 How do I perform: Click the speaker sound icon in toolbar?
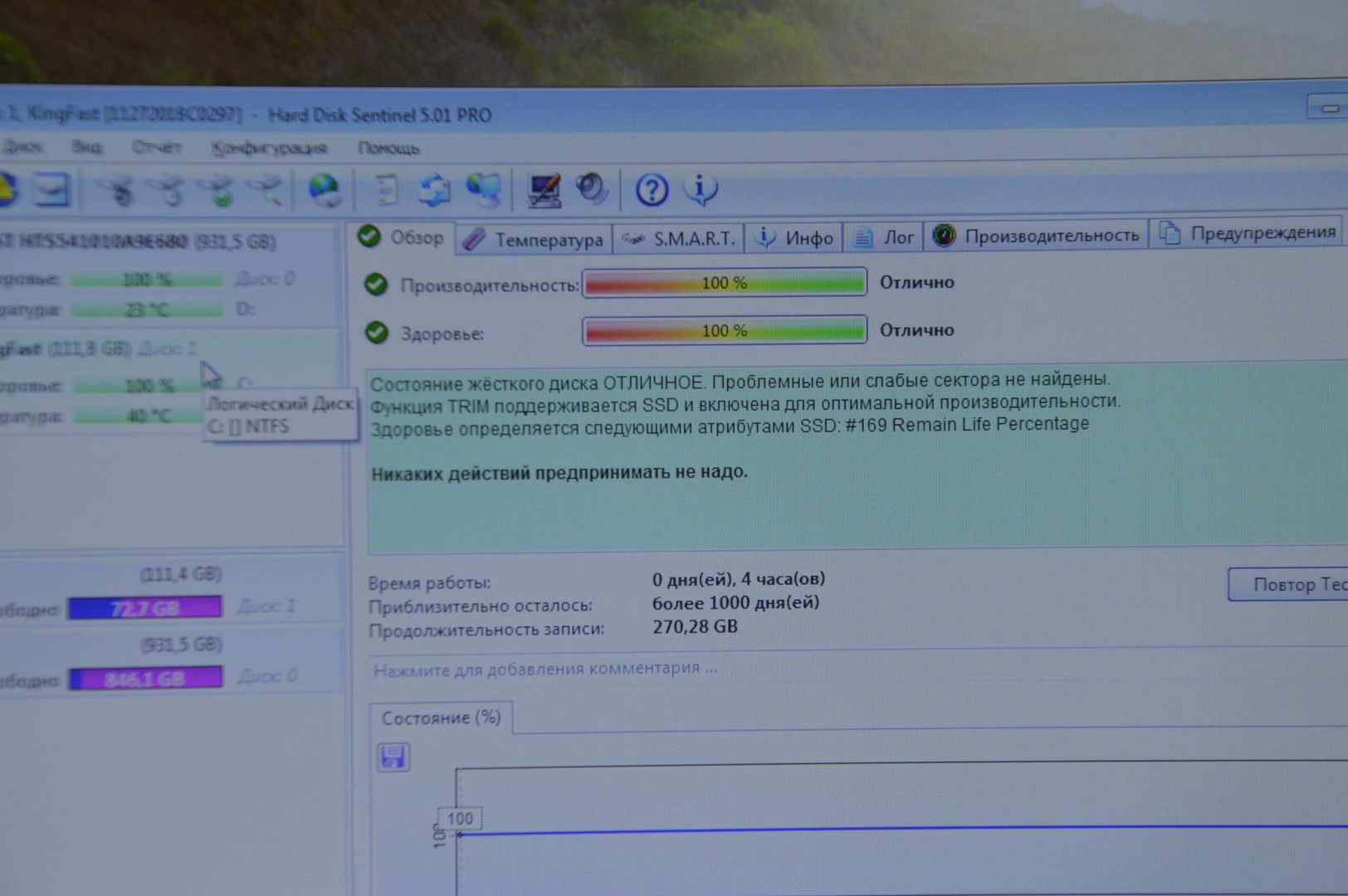pyautogui.click(x=592, y=189)
